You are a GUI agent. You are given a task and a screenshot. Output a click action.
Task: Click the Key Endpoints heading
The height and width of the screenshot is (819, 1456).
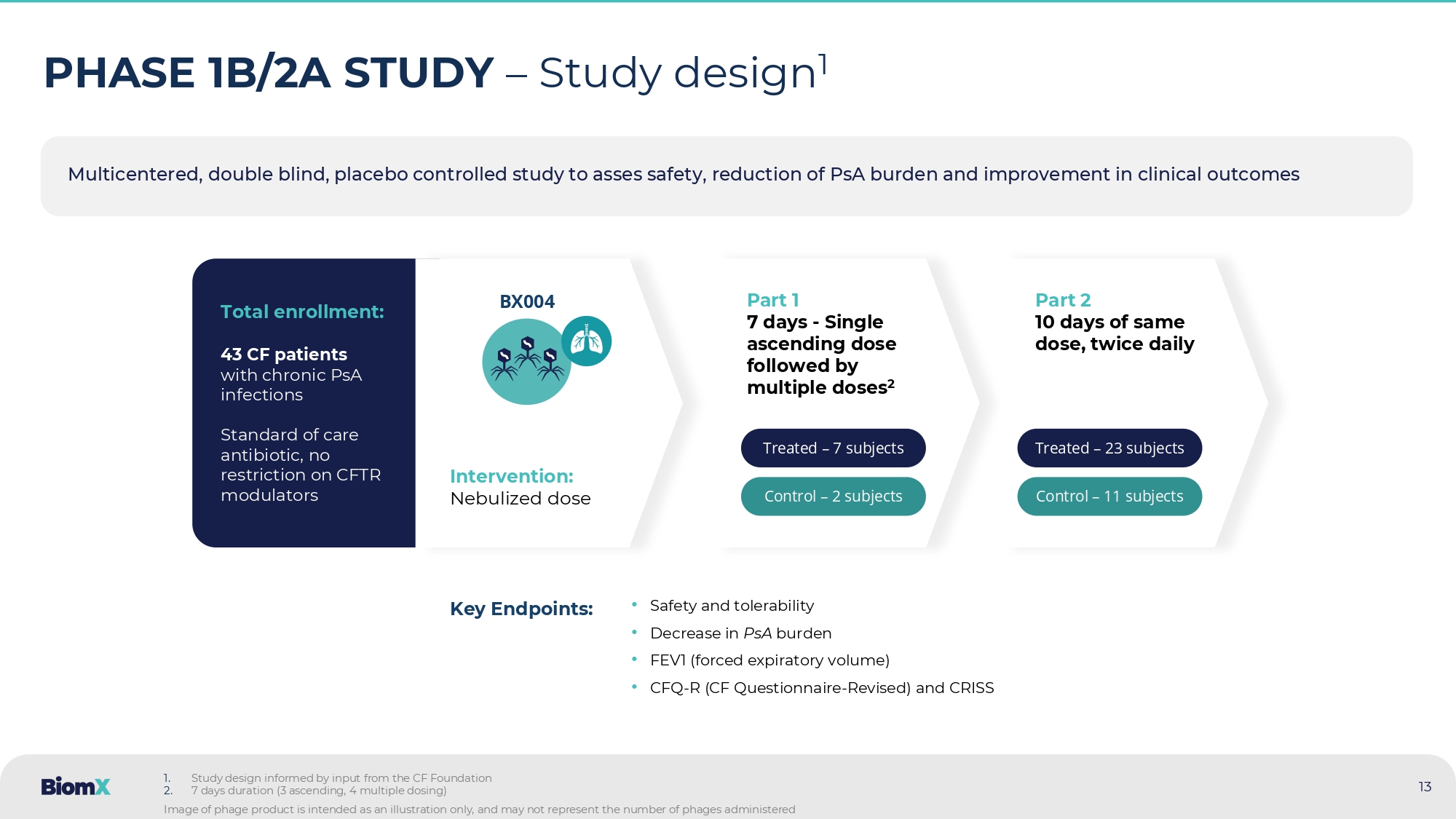click(x=521, y=609)
